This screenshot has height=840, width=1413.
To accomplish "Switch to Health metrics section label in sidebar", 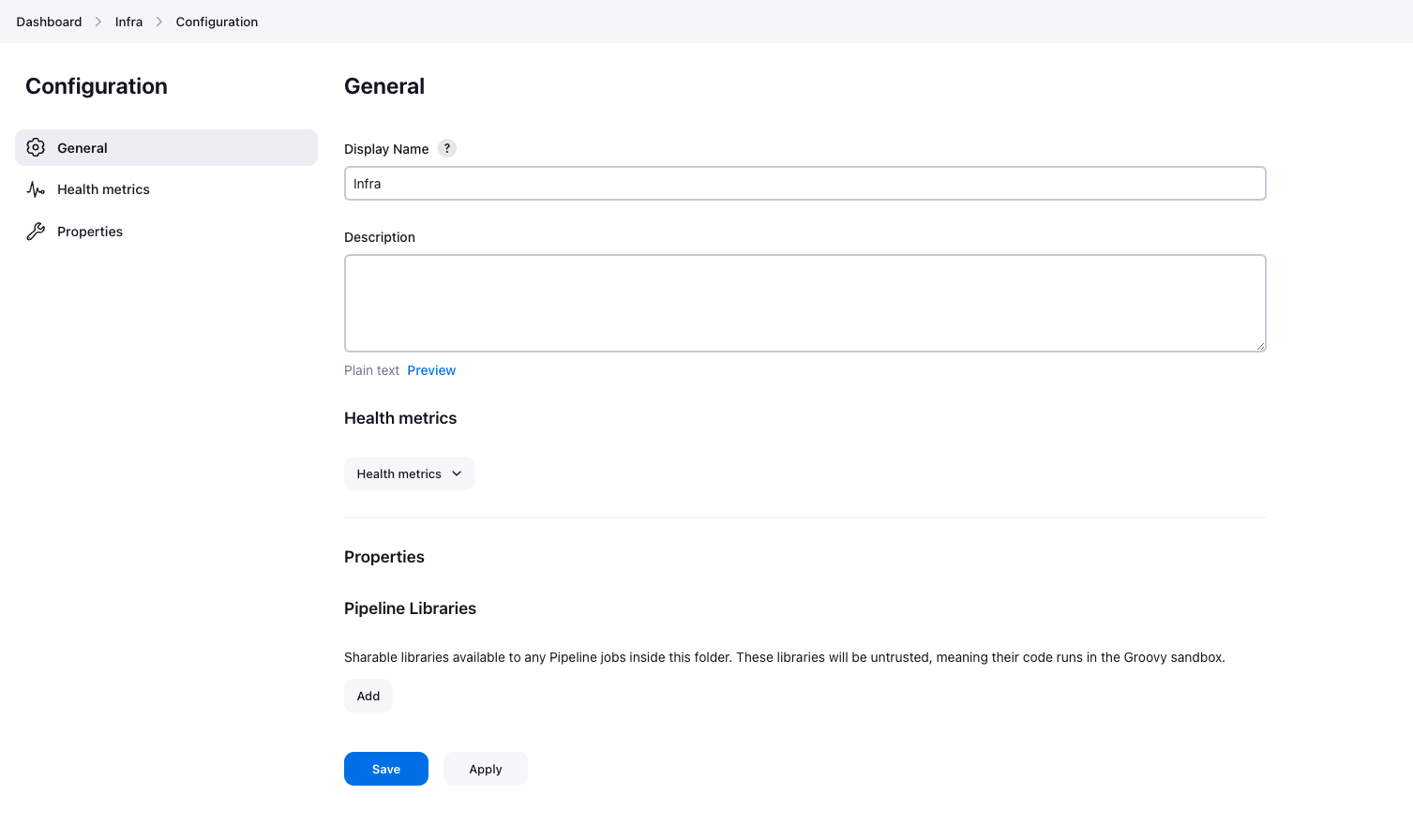I will 103,189.
